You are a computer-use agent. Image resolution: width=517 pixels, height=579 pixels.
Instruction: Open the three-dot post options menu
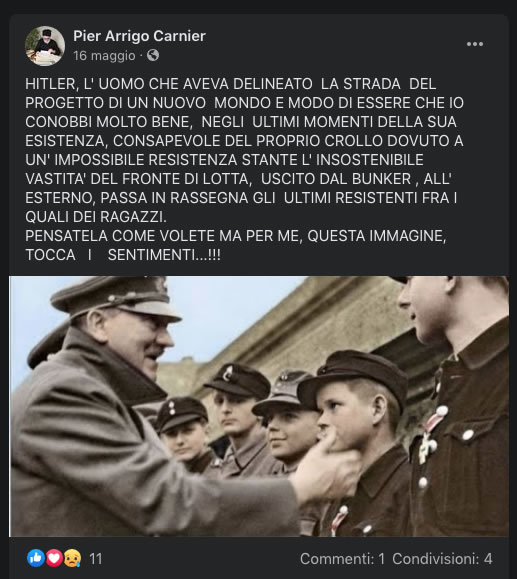(475, 44)
